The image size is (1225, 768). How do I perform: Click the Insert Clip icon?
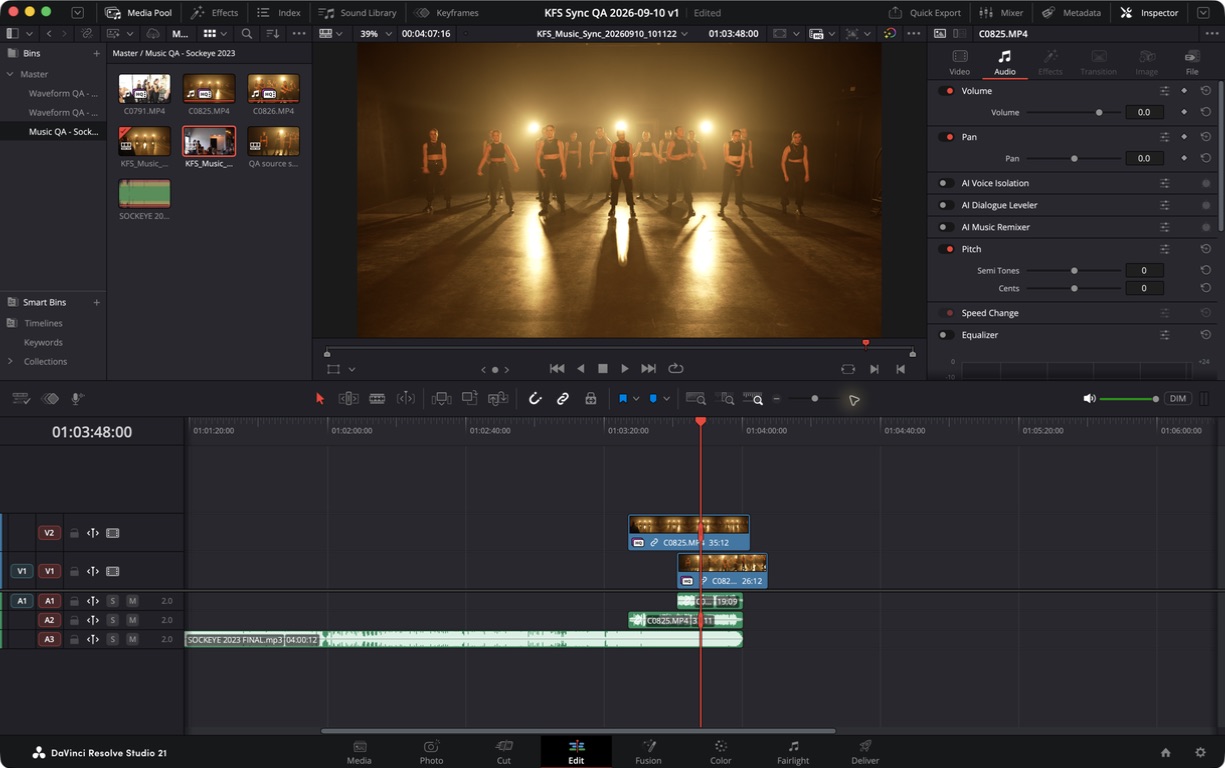click(441, 398)
